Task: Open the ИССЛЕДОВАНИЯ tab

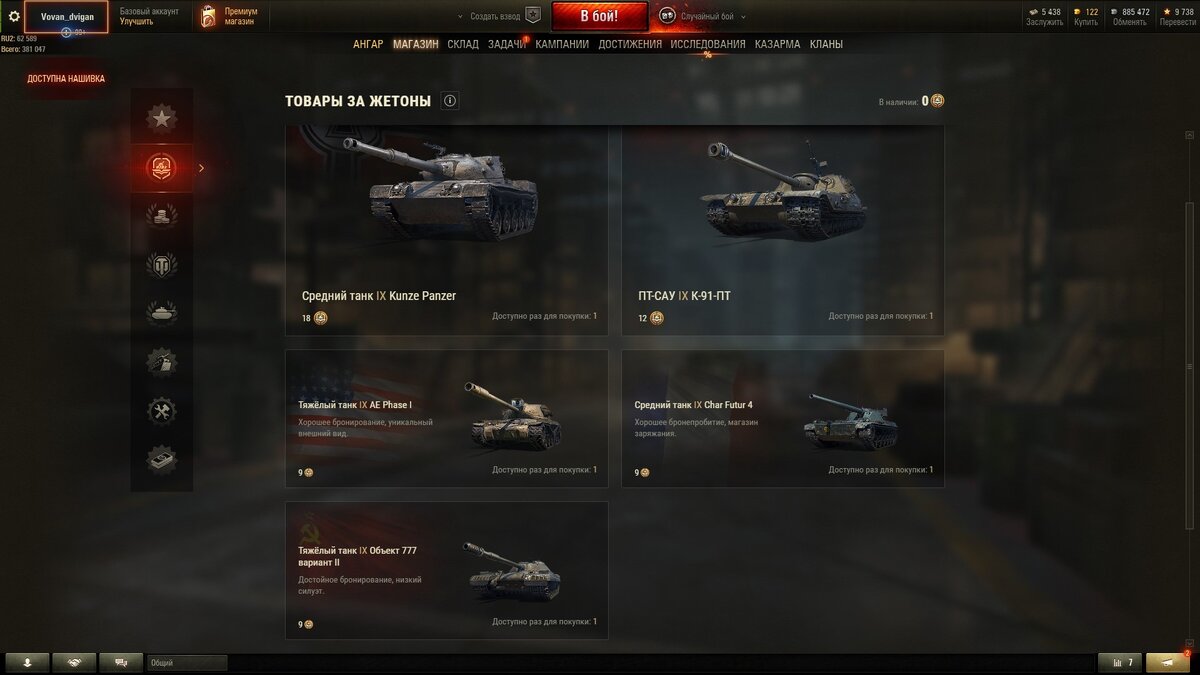Action: [x=708, y=44]
